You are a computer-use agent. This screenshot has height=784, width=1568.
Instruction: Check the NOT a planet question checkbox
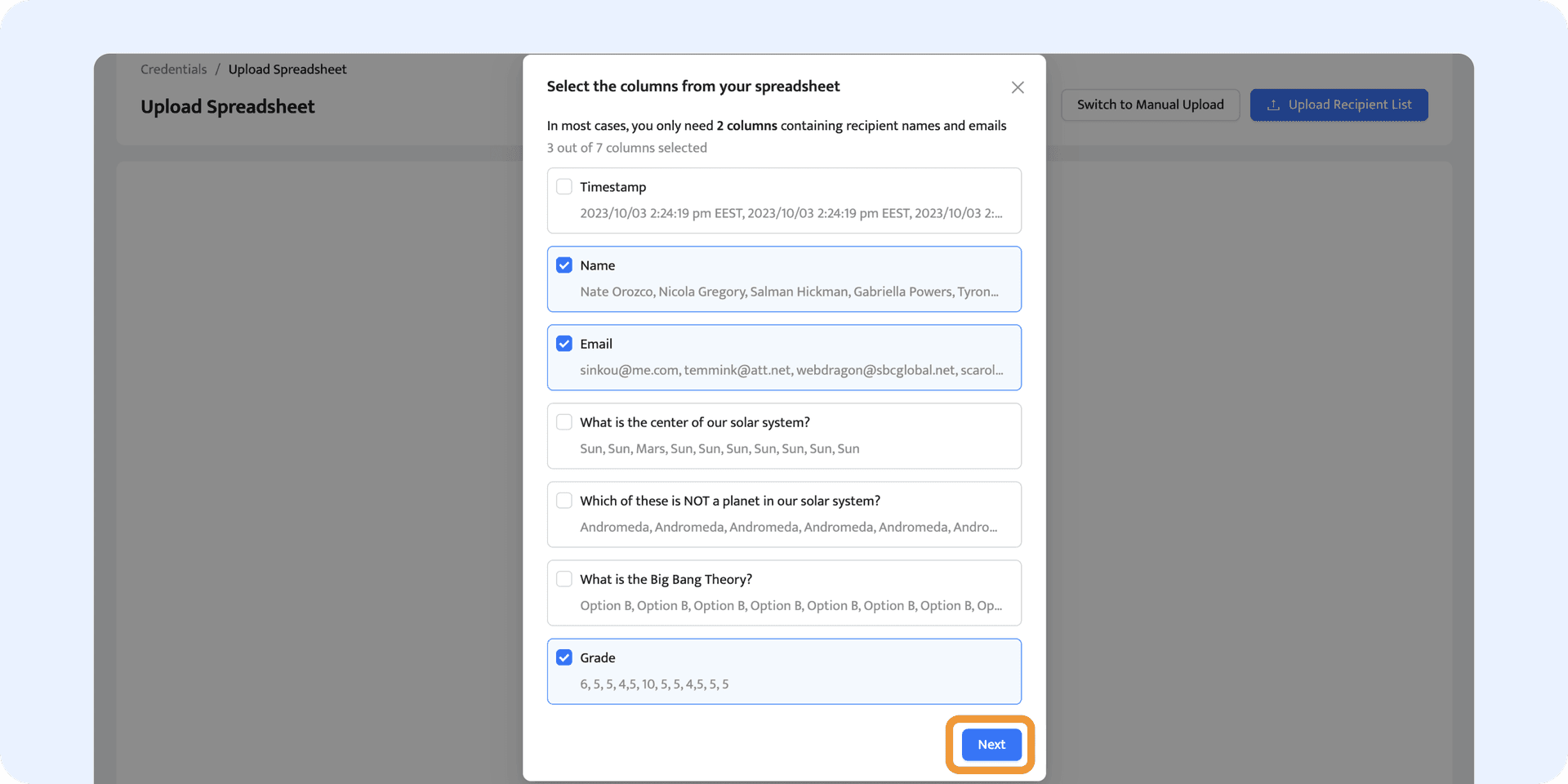pos(563,501)
